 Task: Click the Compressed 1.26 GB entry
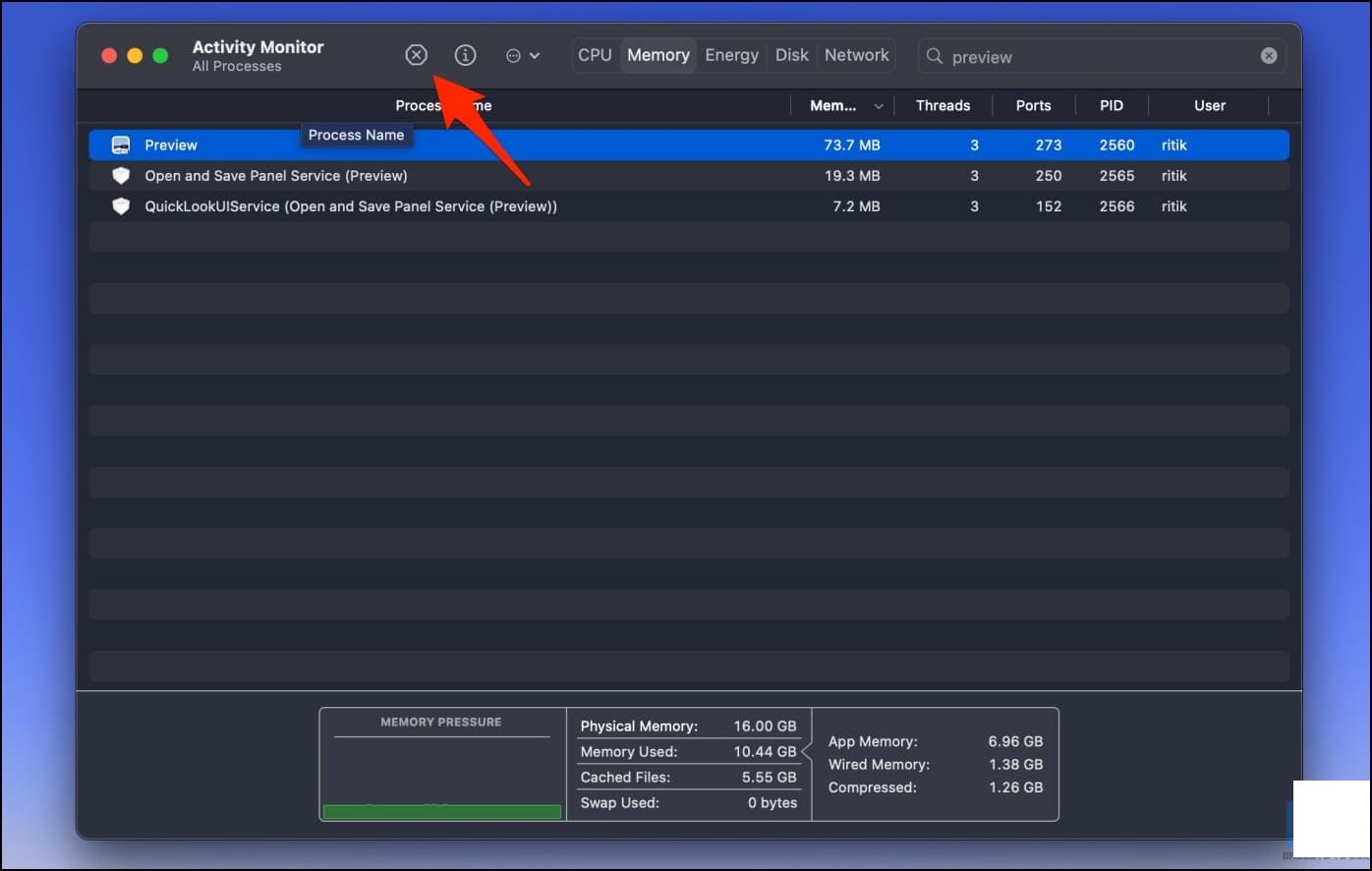tap(935, 787)
